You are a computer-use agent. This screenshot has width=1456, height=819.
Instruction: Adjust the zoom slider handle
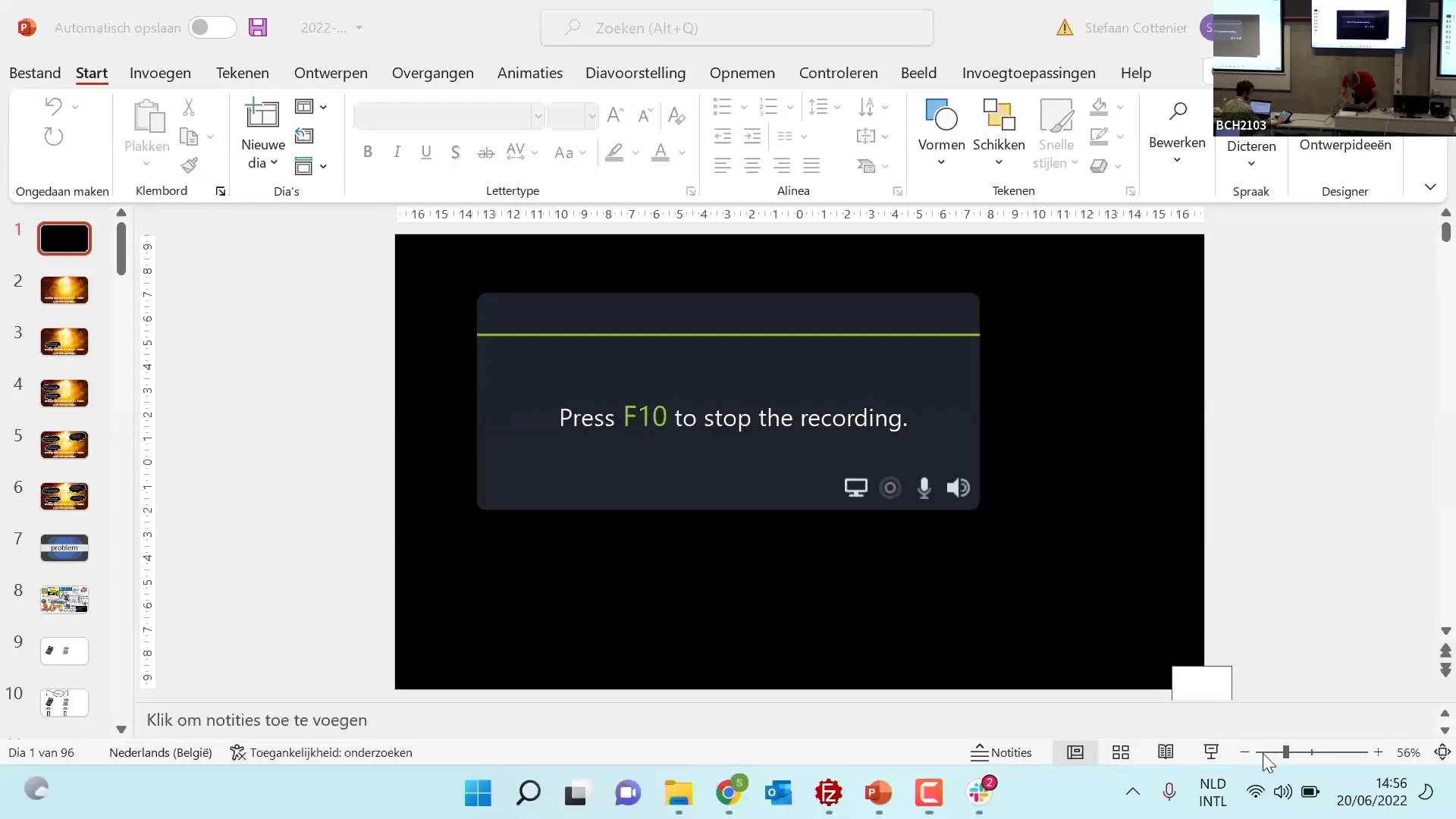click(x=1286, y=752)
